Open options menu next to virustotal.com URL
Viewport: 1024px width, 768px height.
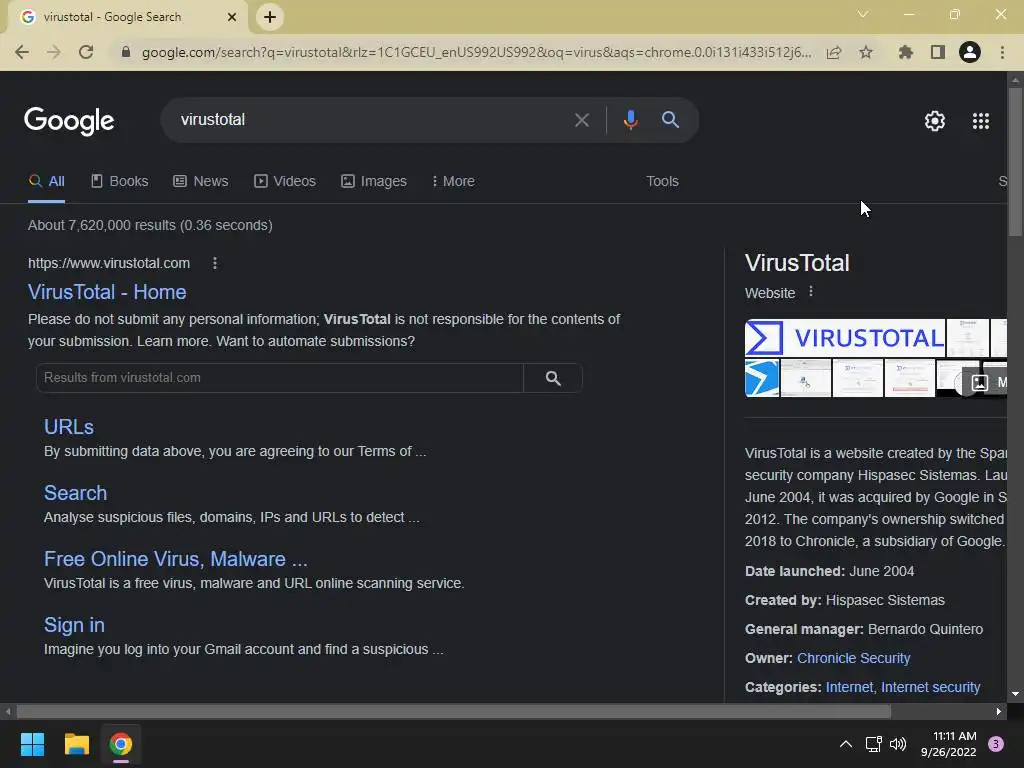point(215,263)
